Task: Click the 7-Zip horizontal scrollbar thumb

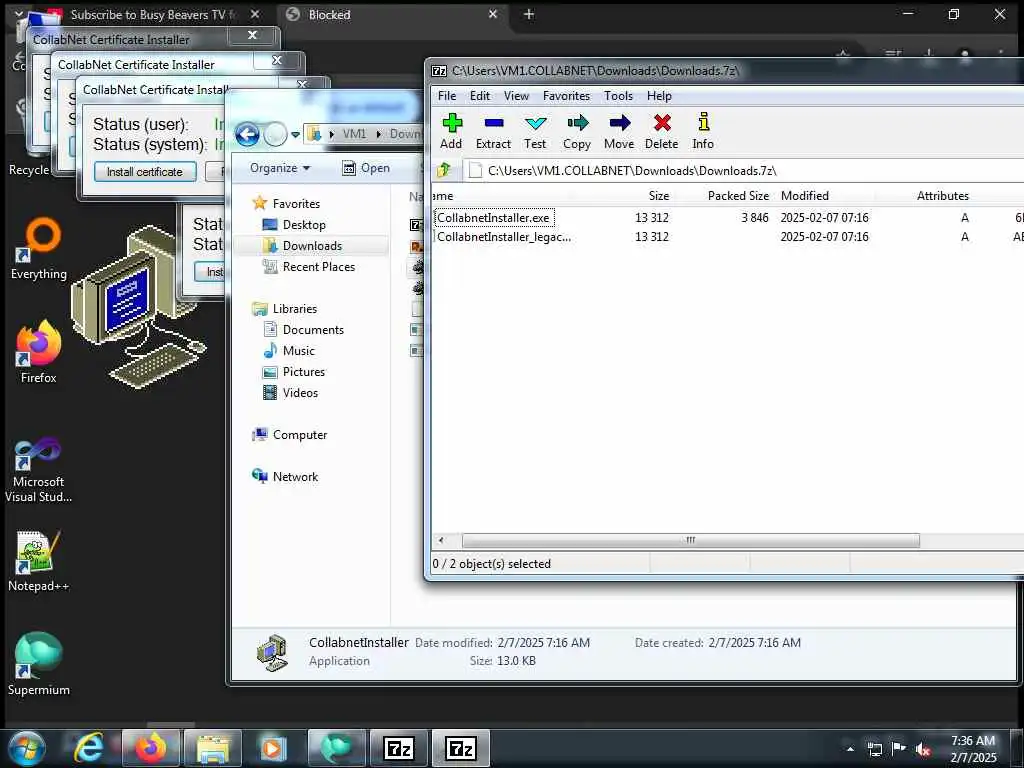Action: pyautogui.click(x=690, y=540)
